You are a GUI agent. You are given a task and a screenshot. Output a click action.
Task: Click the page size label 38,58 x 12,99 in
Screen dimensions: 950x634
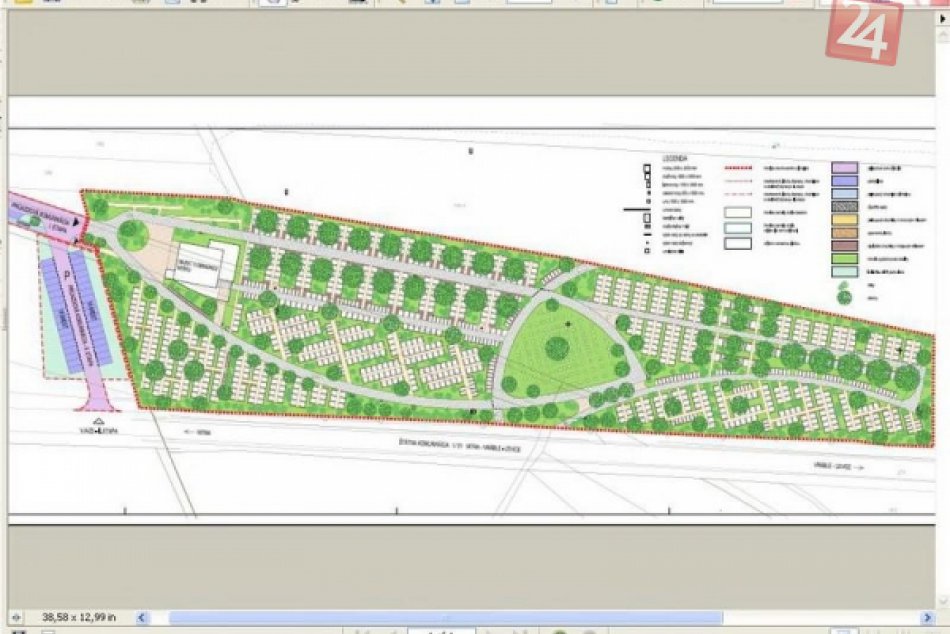point(78,618)
